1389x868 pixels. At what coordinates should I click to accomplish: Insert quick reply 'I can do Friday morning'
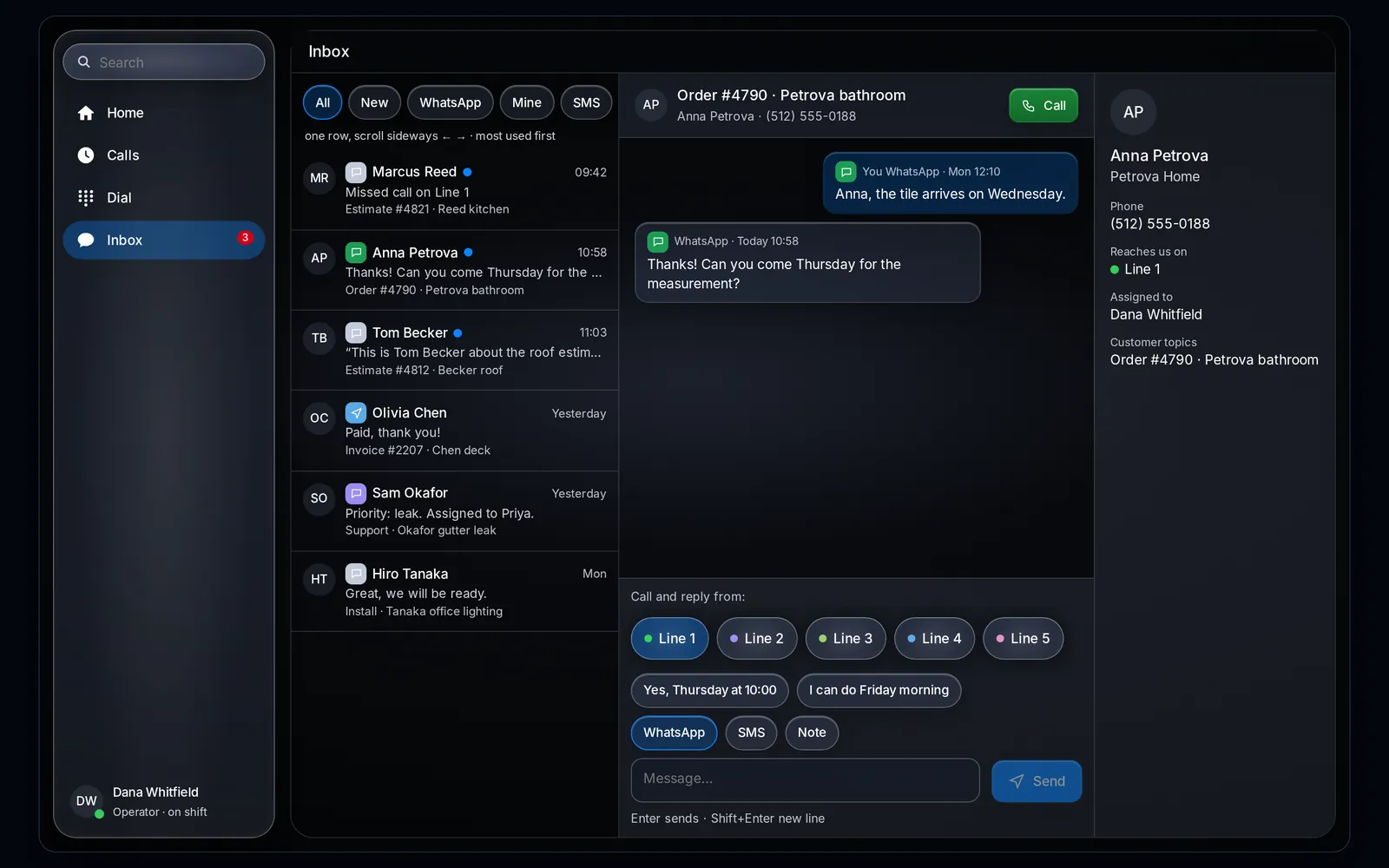point(879,691)
